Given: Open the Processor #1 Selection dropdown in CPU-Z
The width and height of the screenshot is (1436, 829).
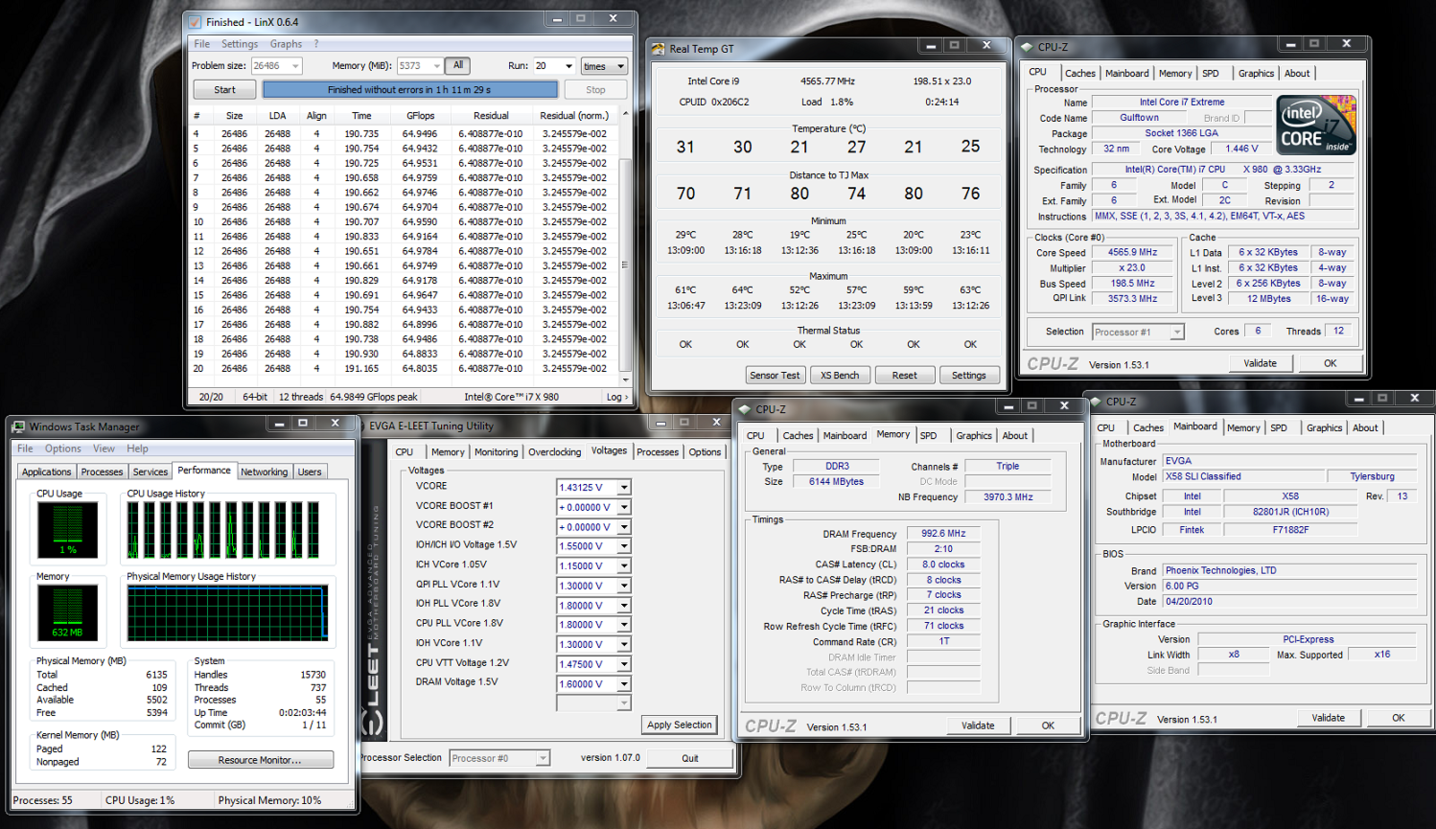Looking at the screenshot, I should (x=1177, y=332).
